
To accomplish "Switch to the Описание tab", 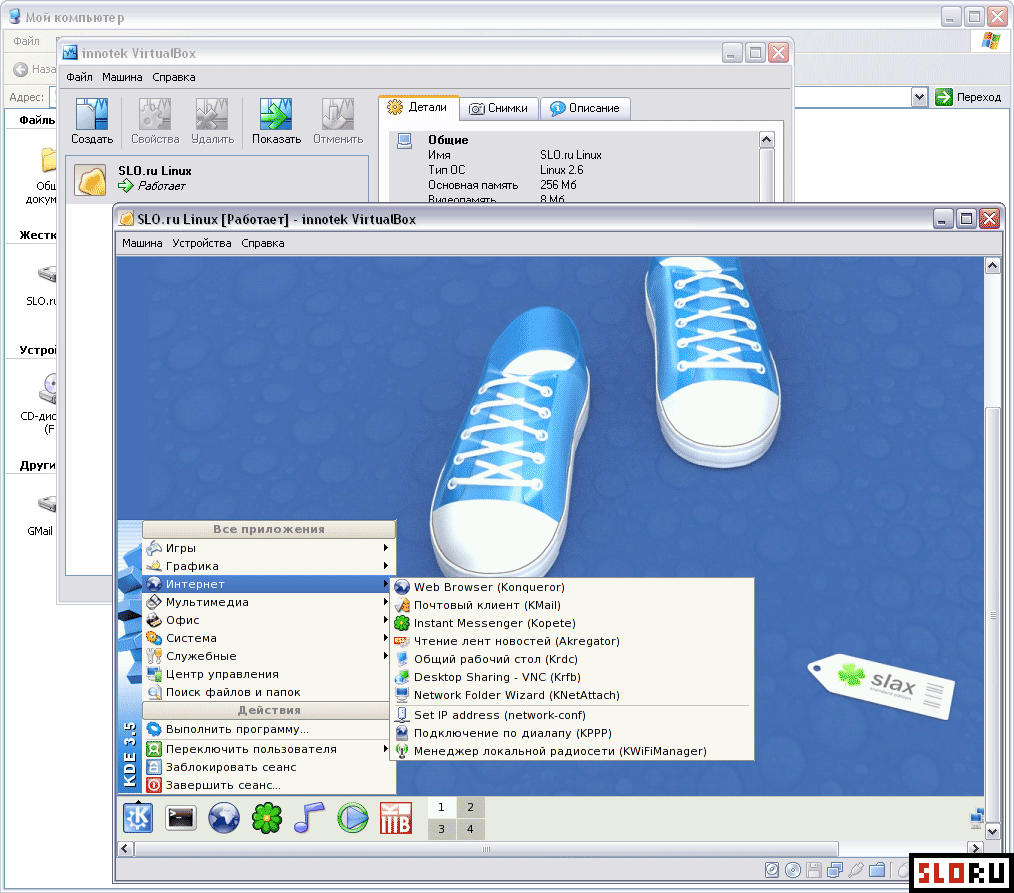I will 585,108.
